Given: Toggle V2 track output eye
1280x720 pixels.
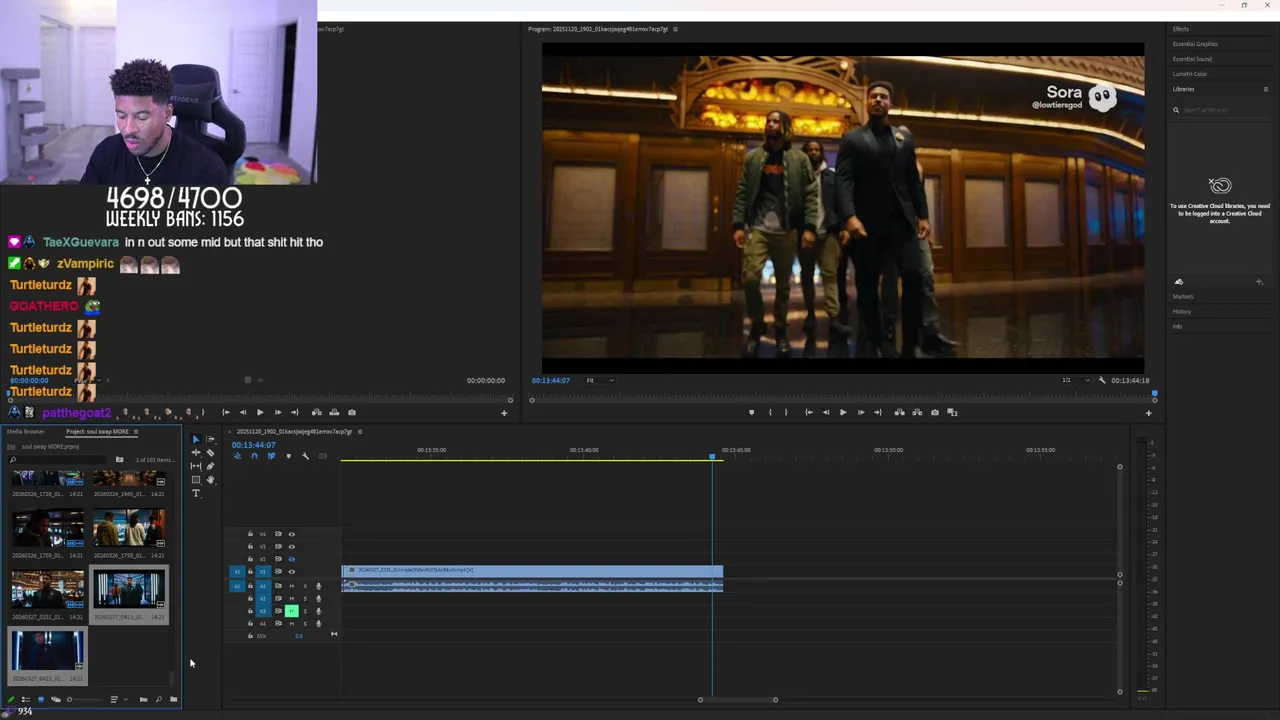Looking at the screenshot, I should (292, 559).
